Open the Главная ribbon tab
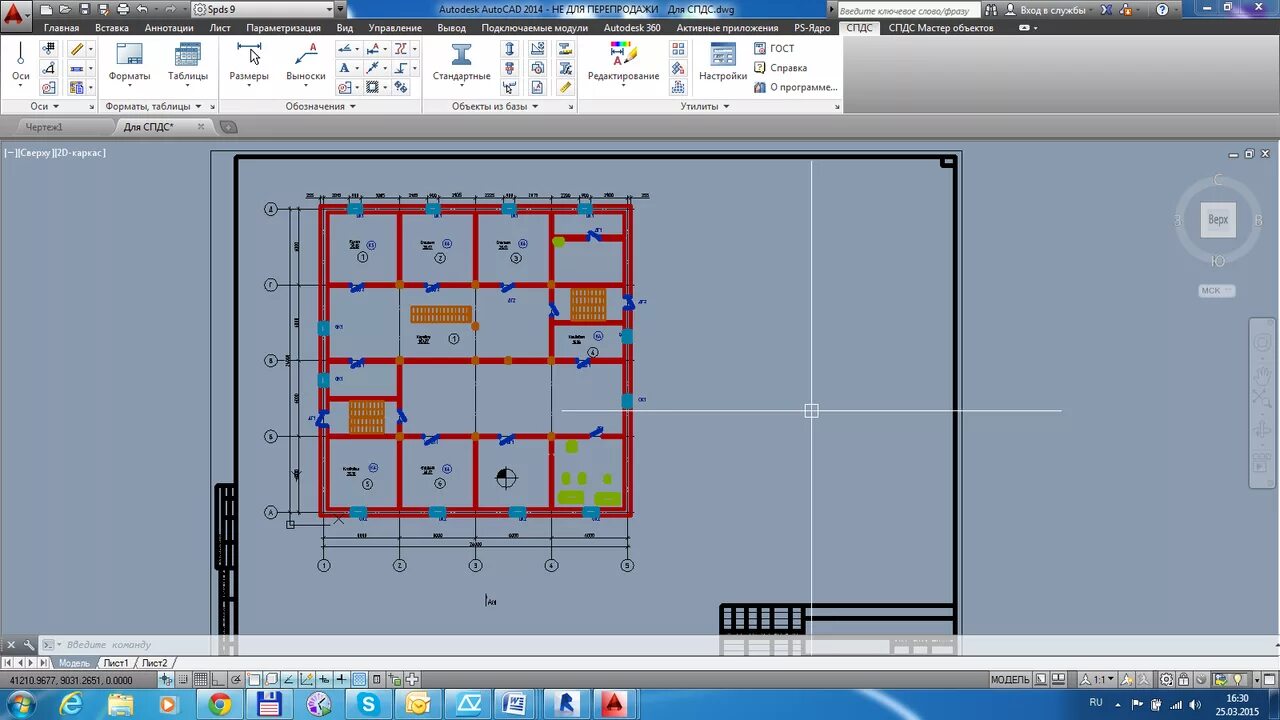 61,28
